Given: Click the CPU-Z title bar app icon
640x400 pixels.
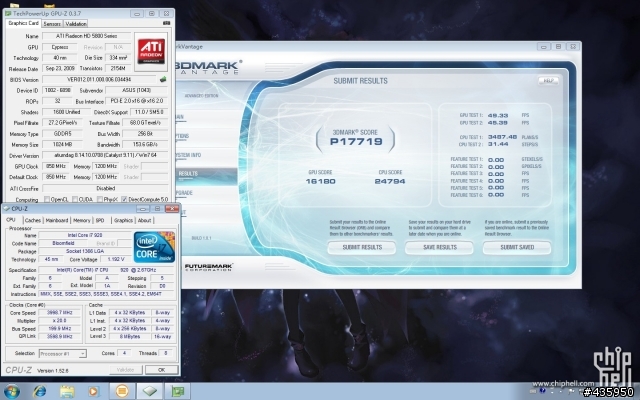Looking at the screenshot, I should tap(7, 209).
